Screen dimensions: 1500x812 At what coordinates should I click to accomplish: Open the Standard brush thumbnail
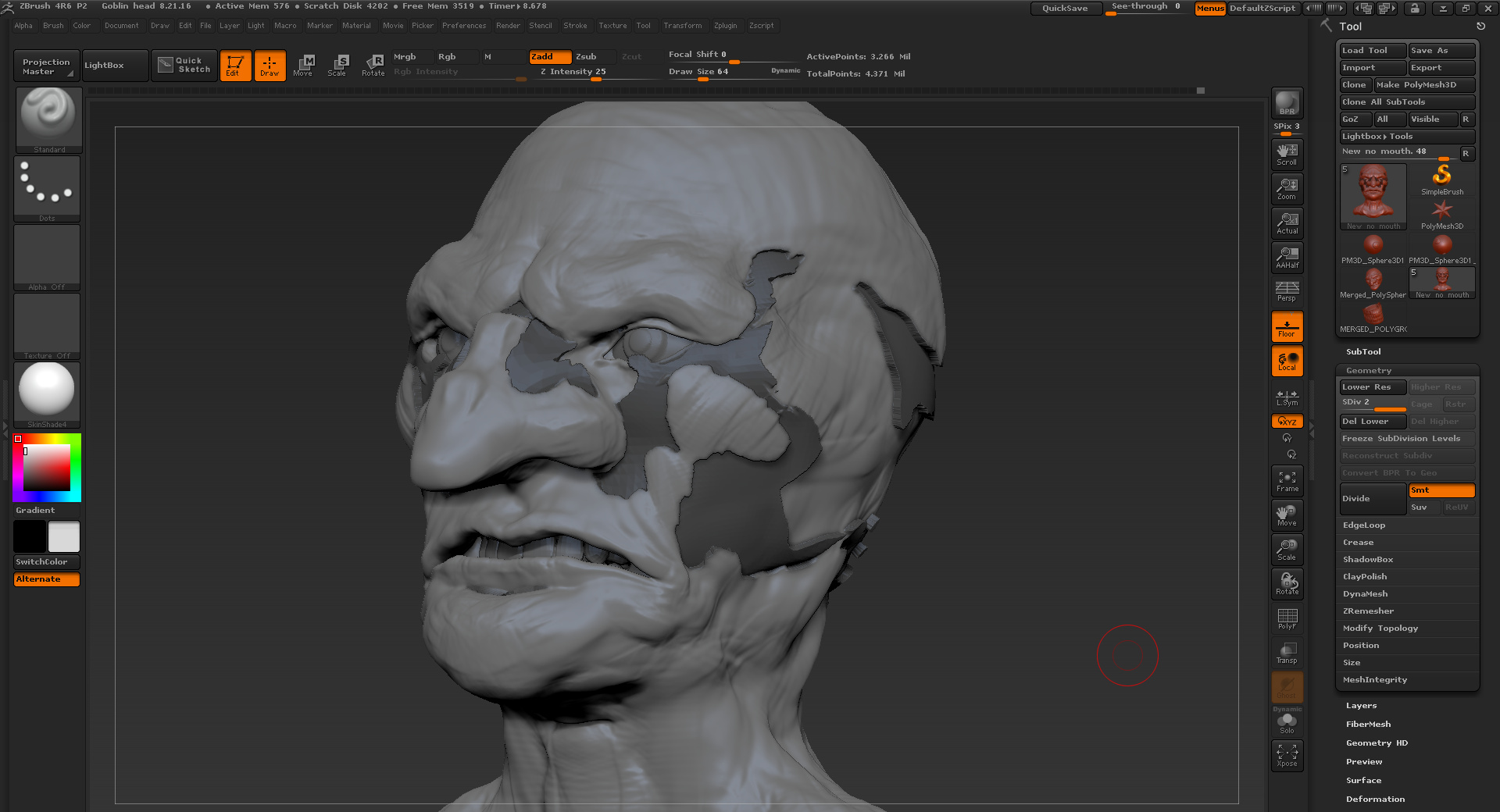point(48,120)
